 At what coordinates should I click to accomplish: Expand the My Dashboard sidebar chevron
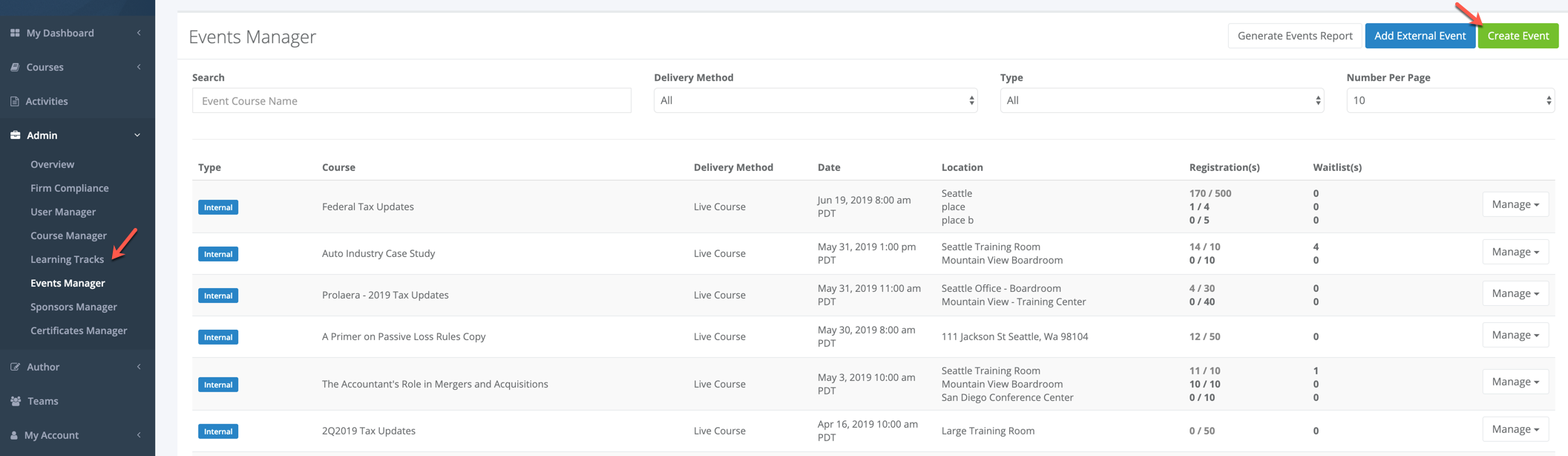point(139,33)
